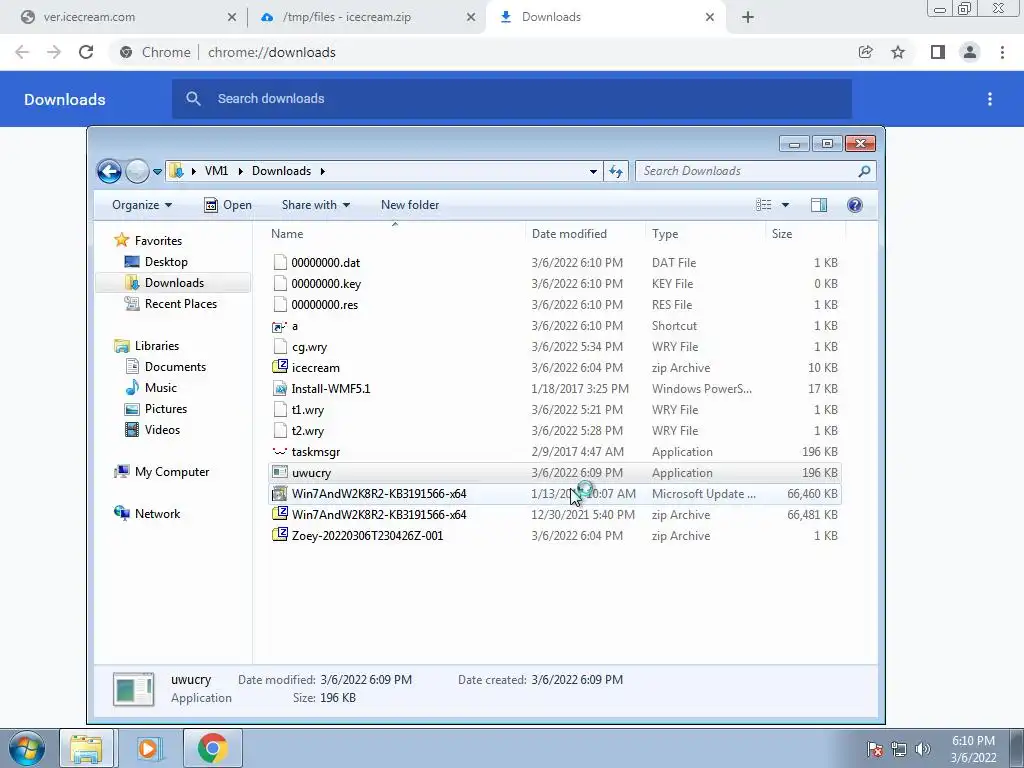Viewport: 1024px width, 768px height.
Task: Refresh the Explorer Downloads folder
Action: coord(616,171)
